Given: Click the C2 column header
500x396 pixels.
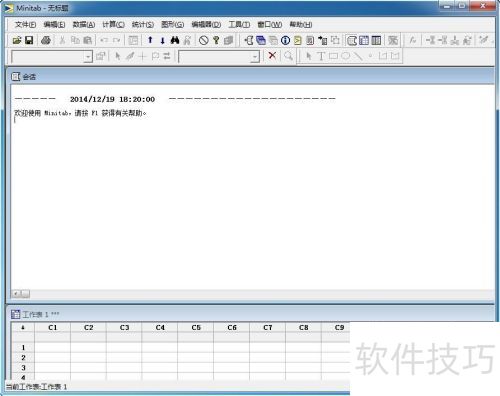Looking at the screenshot, I should (x=88, y=327).
